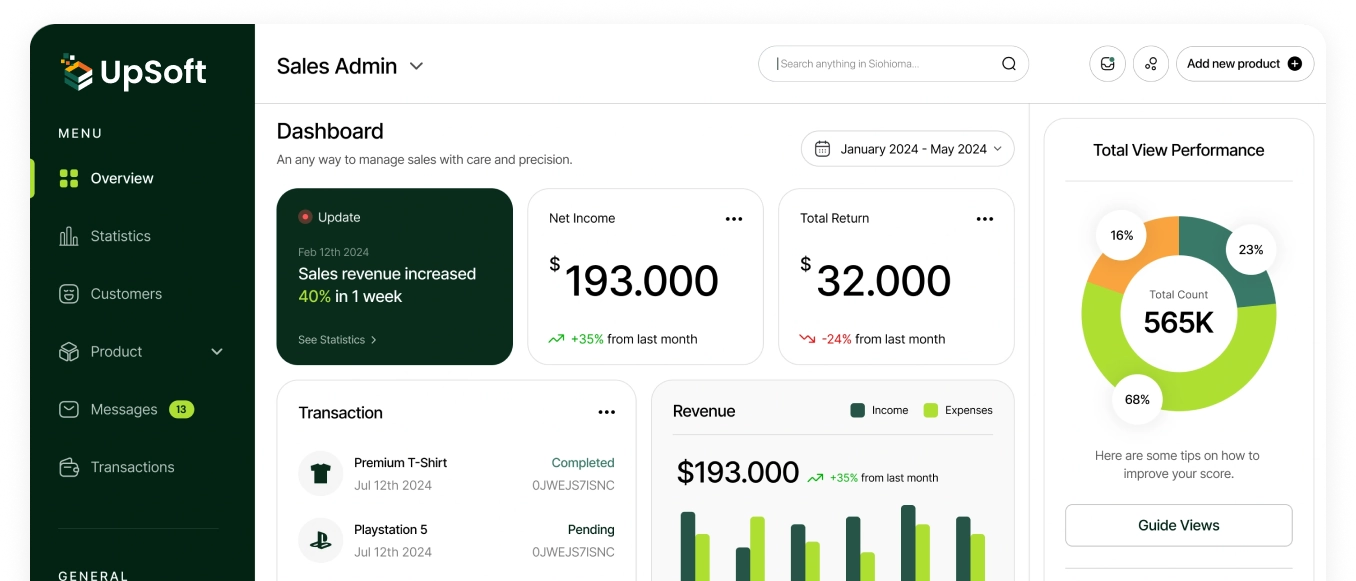The image size is (1356, 581).
Task: Follow the See Statistics link
Action: pyautogui.click(x=337, y=340)
